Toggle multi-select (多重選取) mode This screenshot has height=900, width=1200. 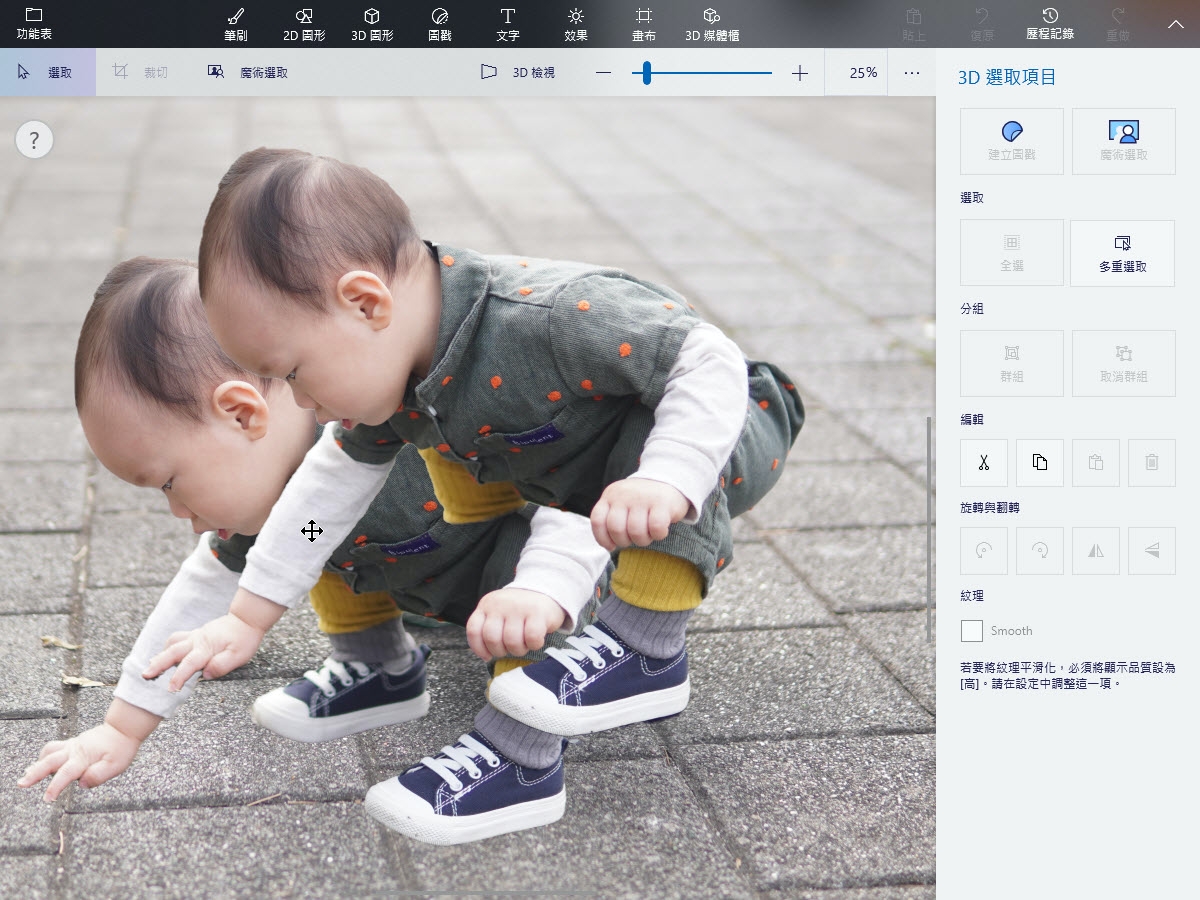click(1122, 253)
